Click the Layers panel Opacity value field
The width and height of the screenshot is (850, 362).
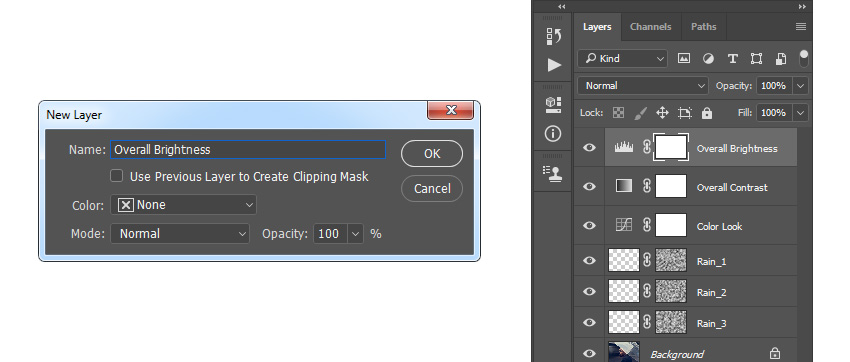pyautogui.click(x=775, y=86)
